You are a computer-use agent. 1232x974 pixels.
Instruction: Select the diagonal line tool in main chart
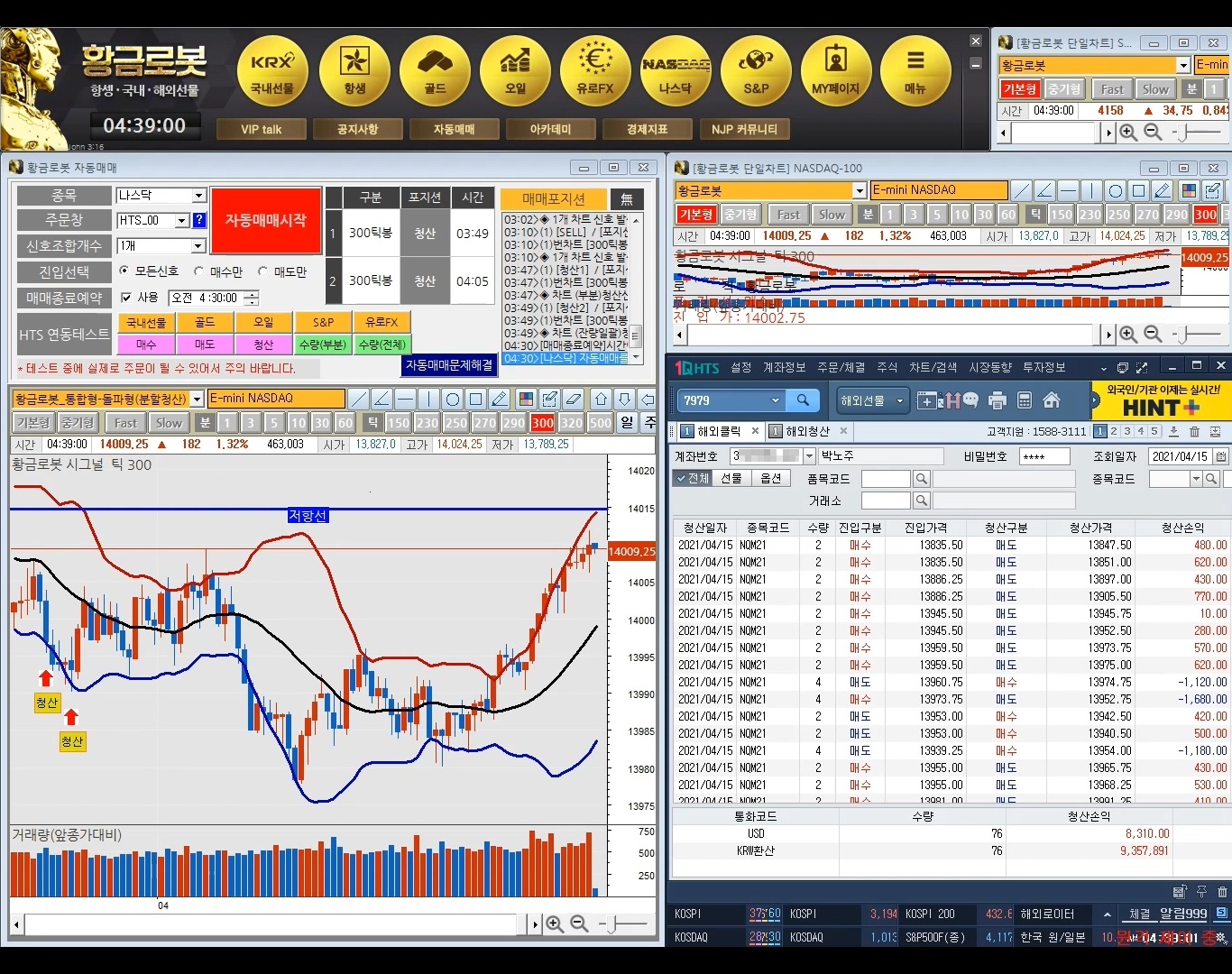coord(358,399)
